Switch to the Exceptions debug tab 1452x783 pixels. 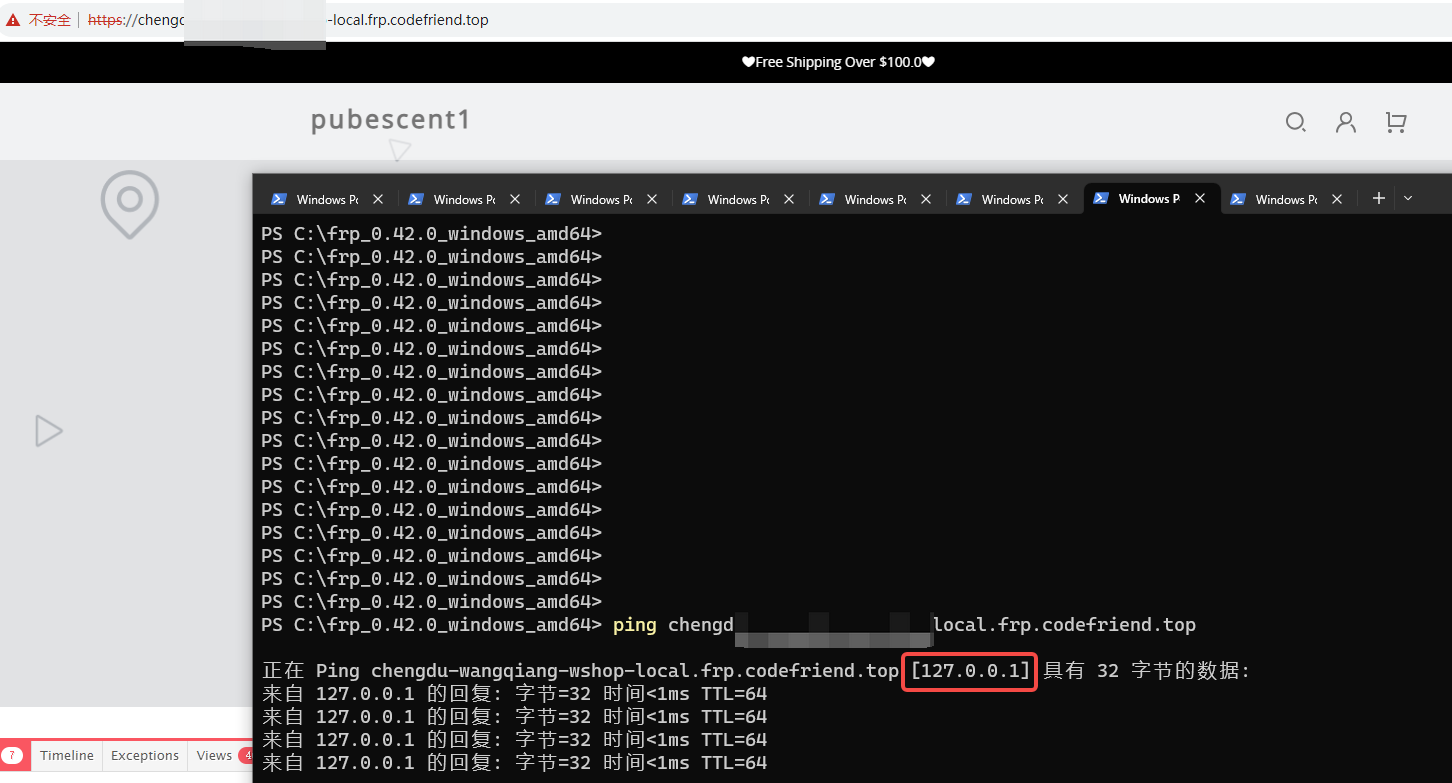pyautogui.click(x=145, y=756)
